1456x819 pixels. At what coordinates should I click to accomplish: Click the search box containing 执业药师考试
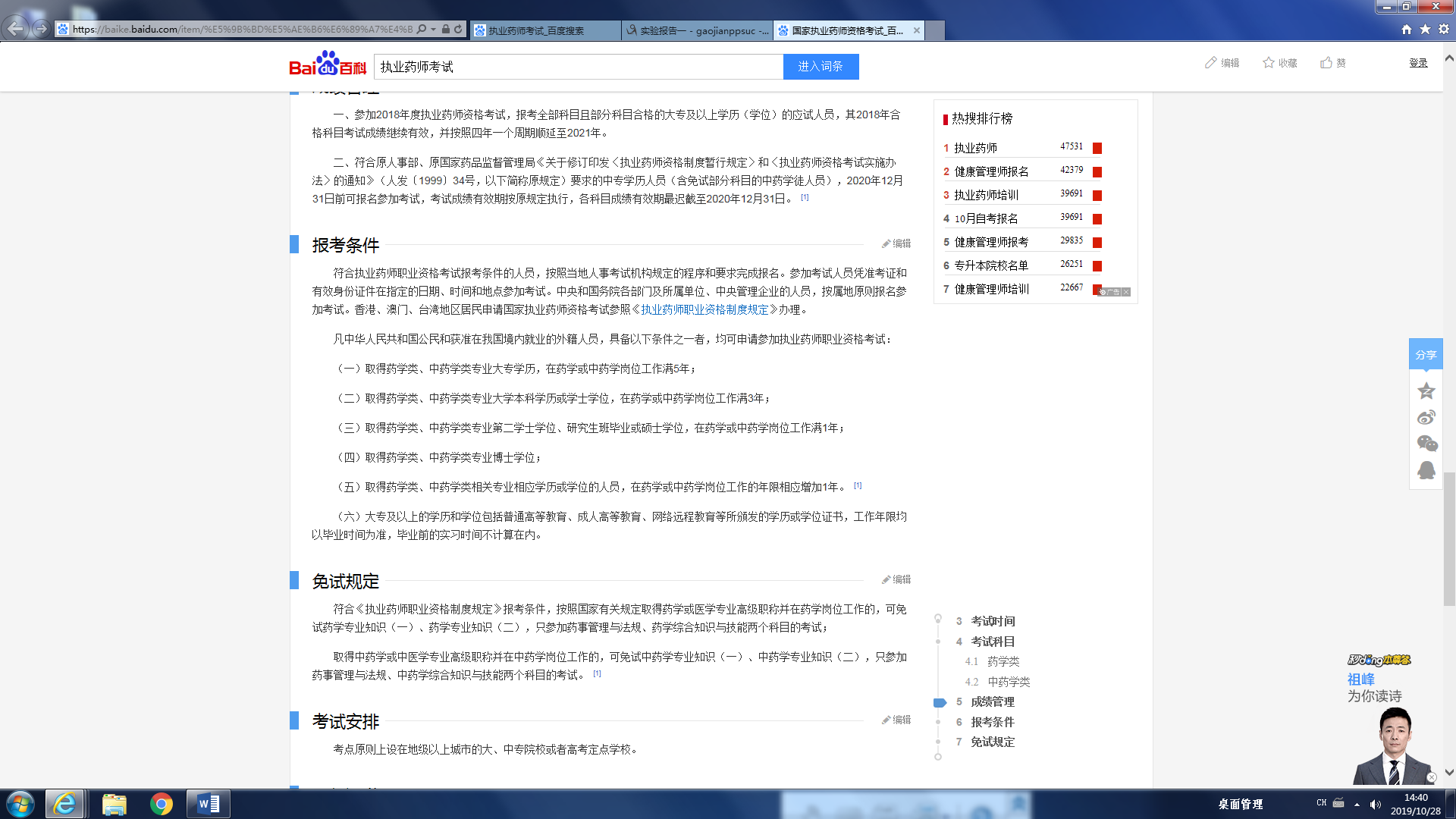[578, 67]
